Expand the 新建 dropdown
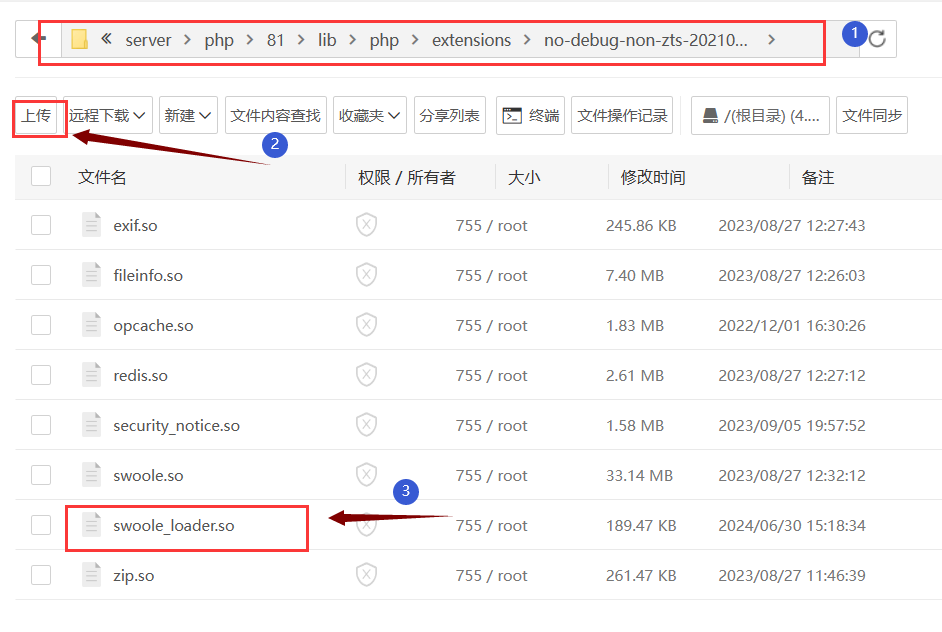 187,115
